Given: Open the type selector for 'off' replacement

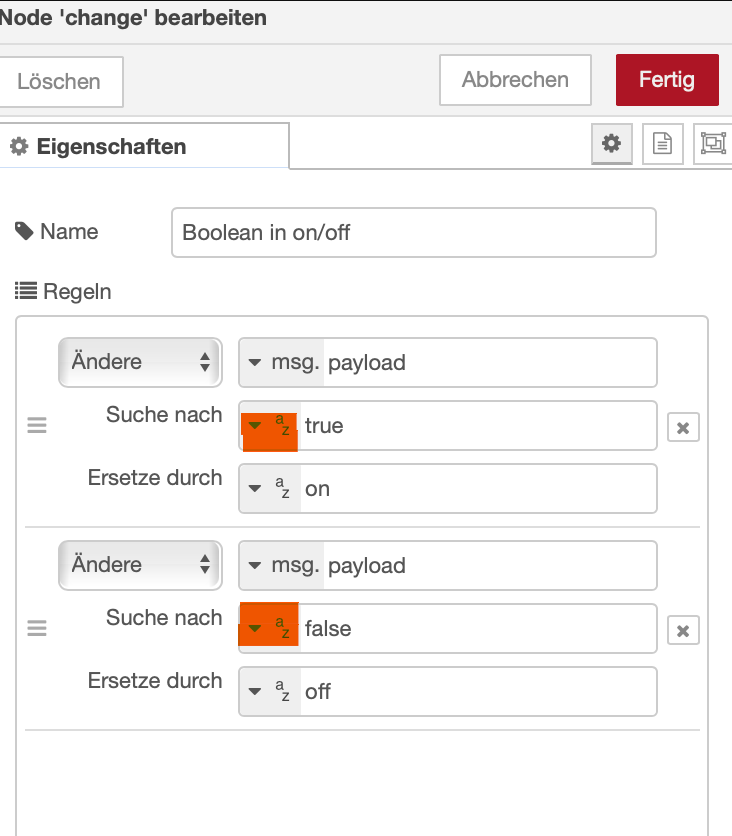Looking at the screenshot, I should coord(270,692).
